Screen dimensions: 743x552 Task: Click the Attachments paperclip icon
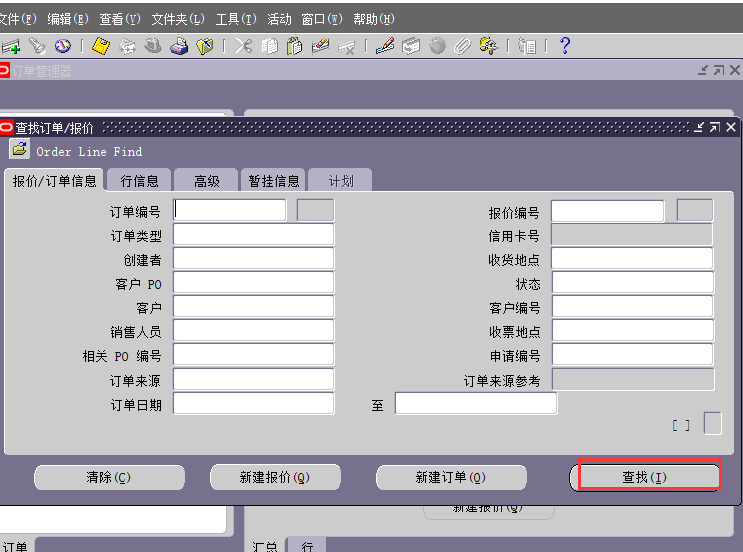[x=462, y=46]
